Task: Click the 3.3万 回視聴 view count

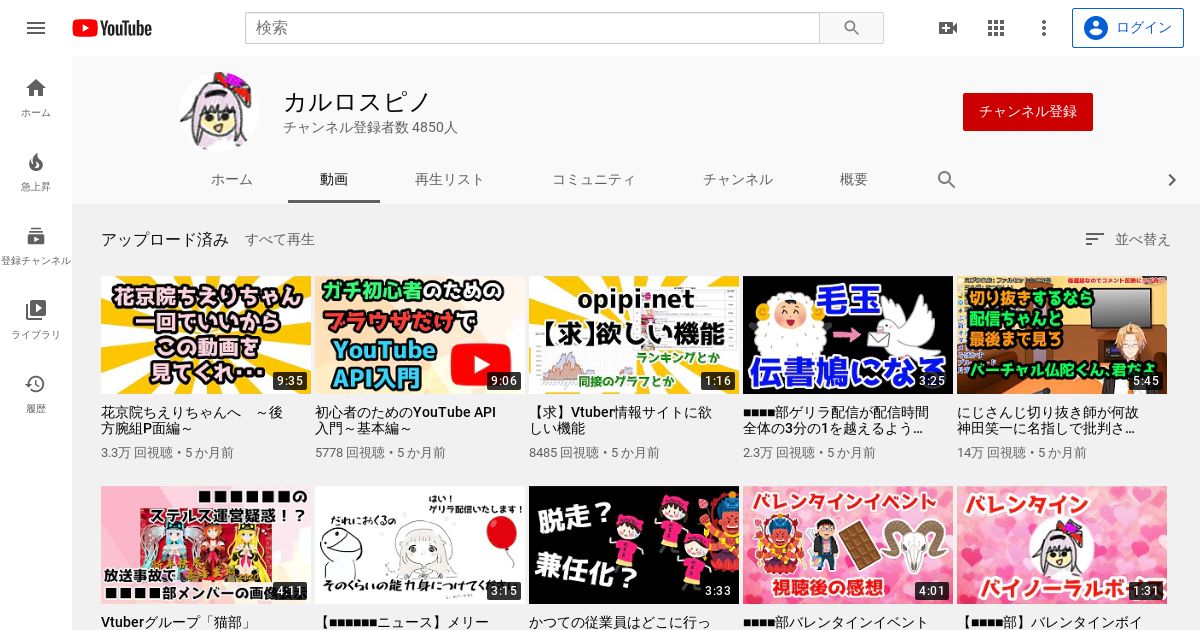Action: click(135, 453)
